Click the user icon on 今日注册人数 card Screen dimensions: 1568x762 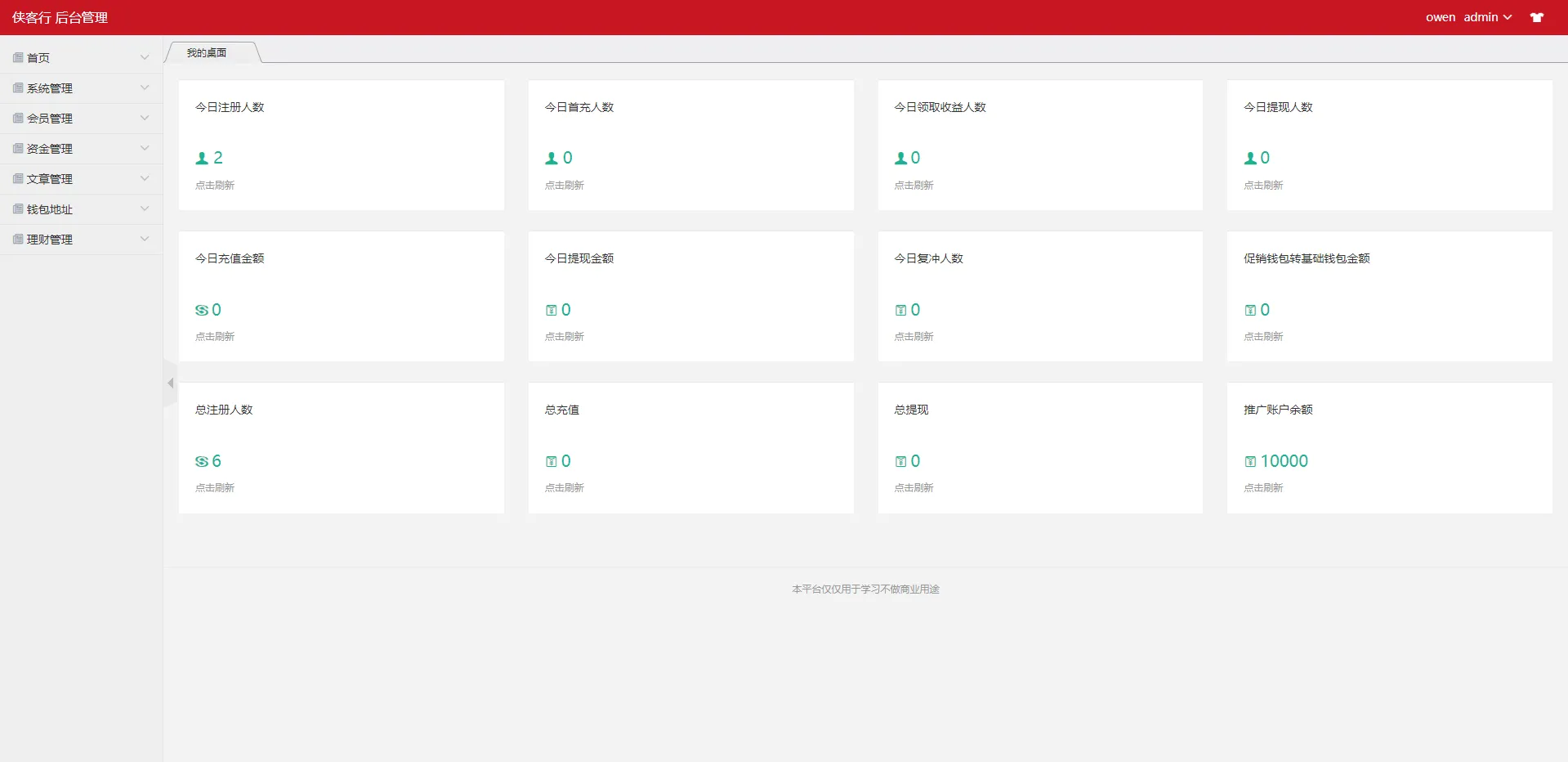199,158
